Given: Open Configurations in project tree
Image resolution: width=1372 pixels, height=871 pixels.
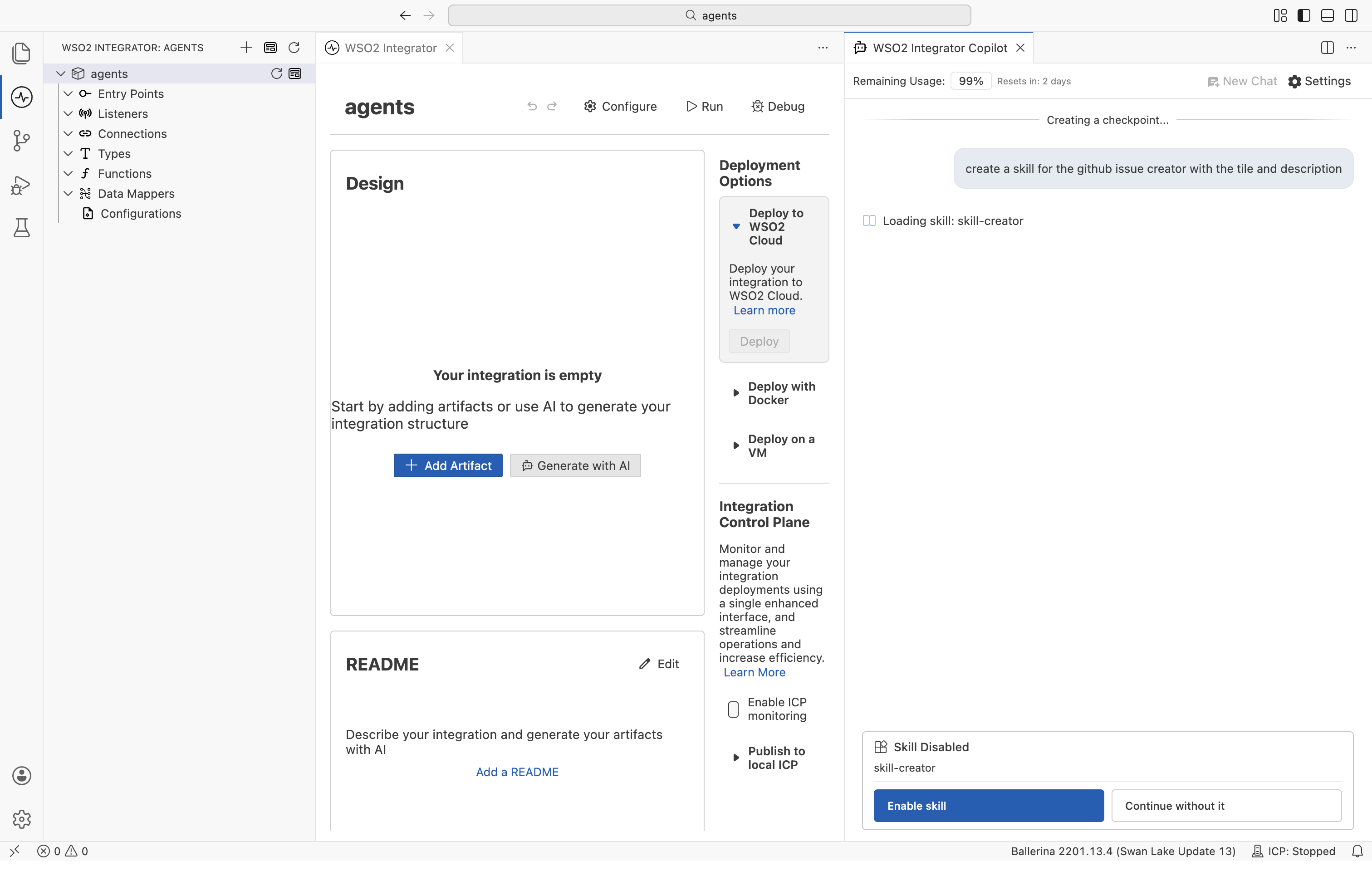Looking at the screenshot, I should pos(141,214).
